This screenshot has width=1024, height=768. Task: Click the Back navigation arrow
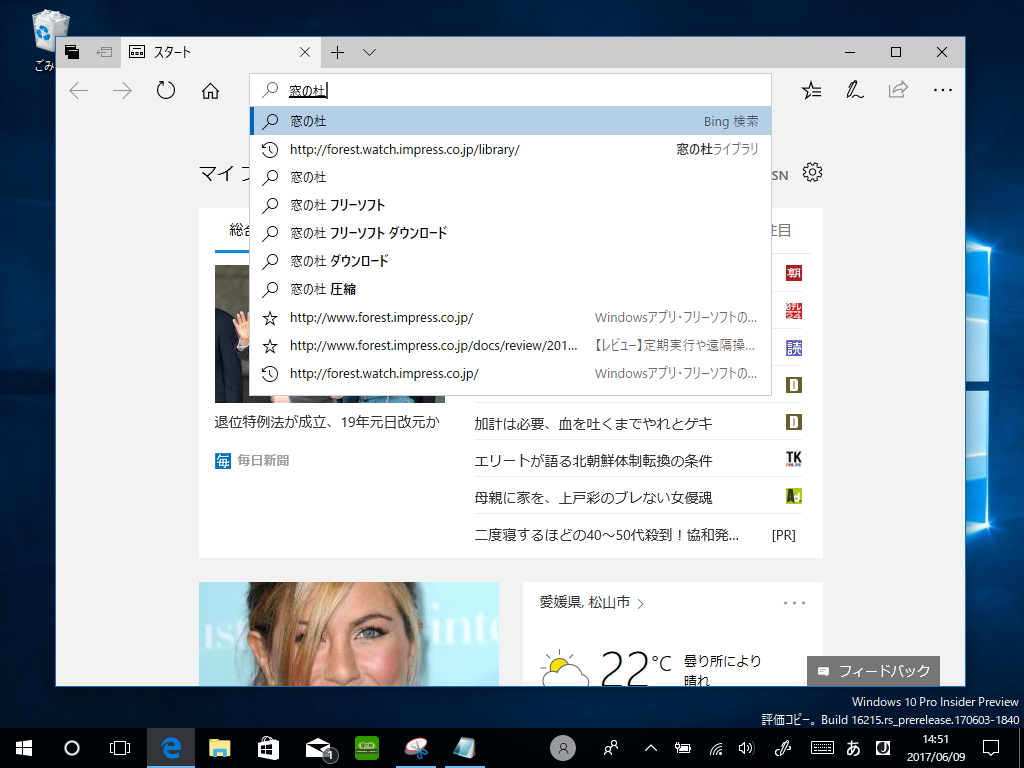(x=78, y=90)
